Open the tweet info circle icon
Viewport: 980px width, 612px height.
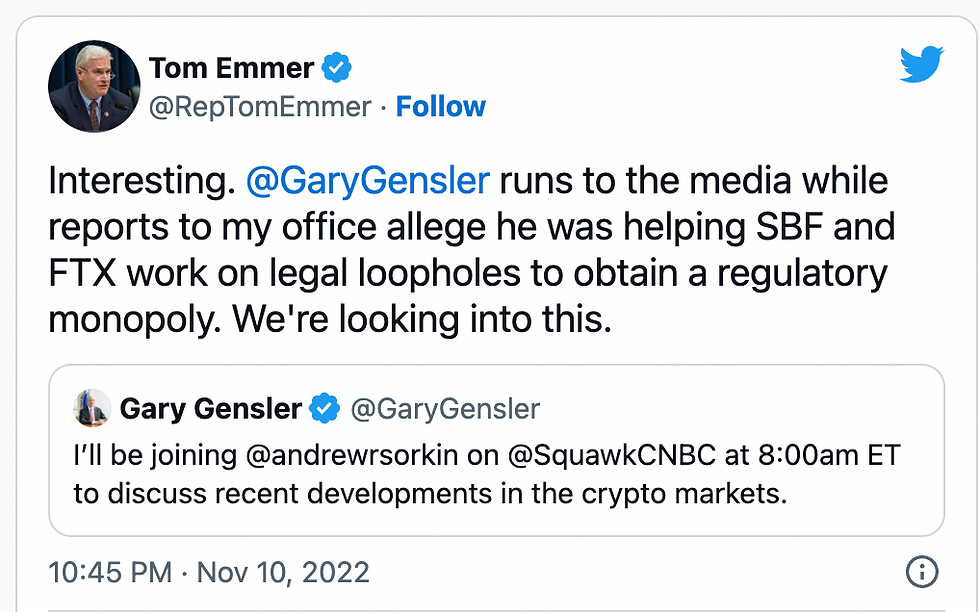(x=922, y=571)
